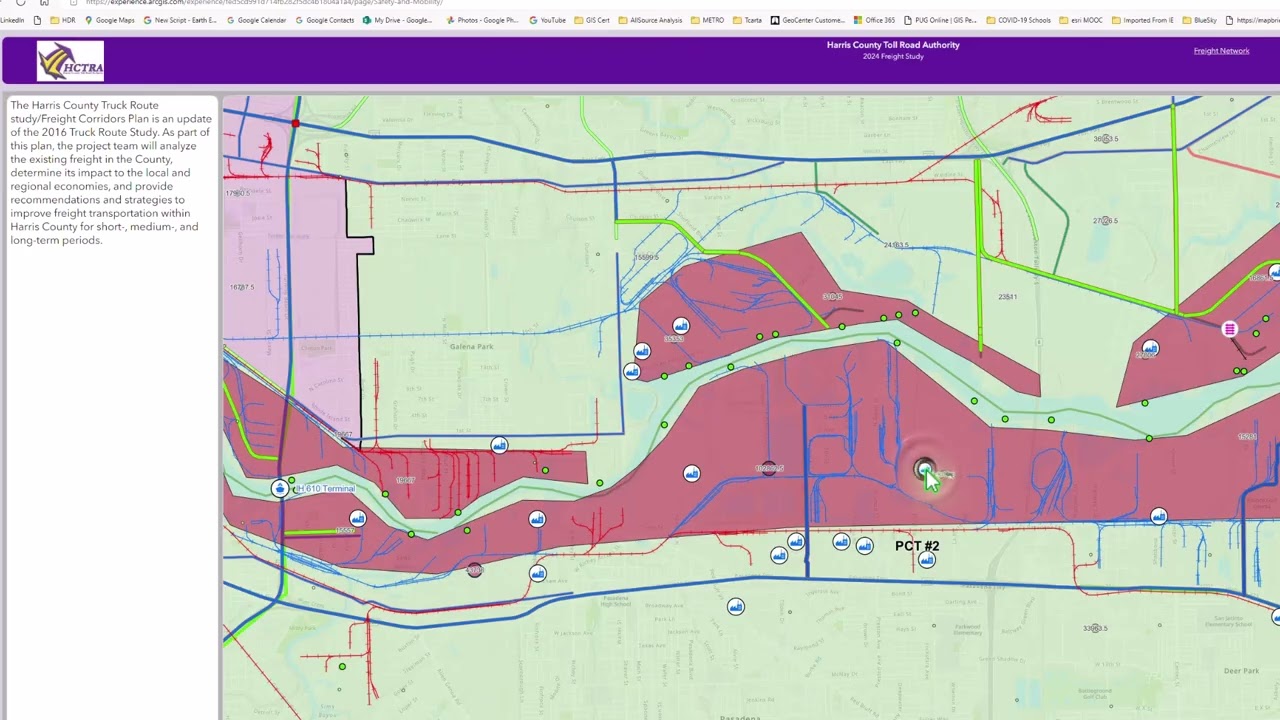This screenshot has height=720, width=1280.
Task: Click the Galena Park map label
Action: pyautogui.click(x=471, y=347)
